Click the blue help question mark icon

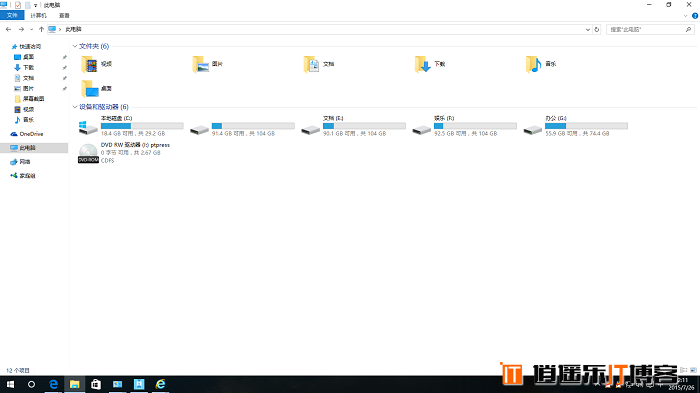click(x=695, y=16)
